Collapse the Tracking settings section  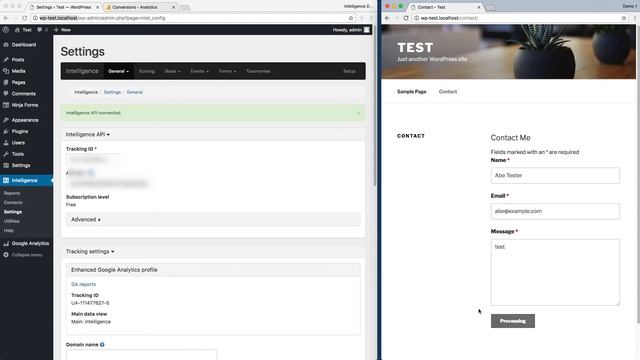[90, 251]
